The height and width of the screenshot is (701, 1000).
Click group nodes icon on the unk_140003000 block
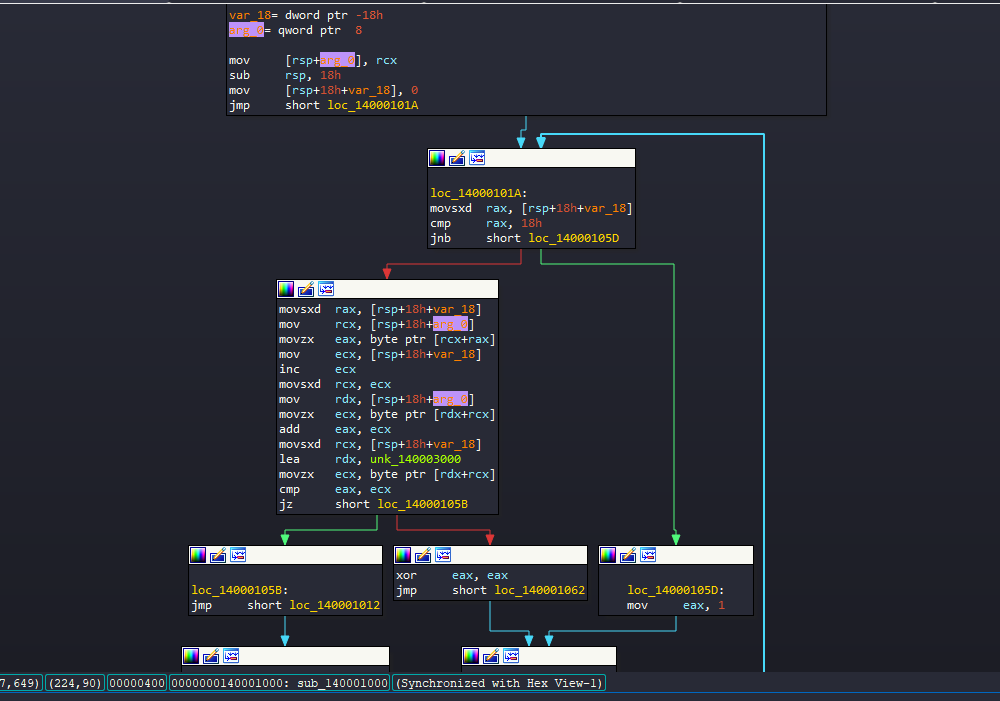pos(326,289)
